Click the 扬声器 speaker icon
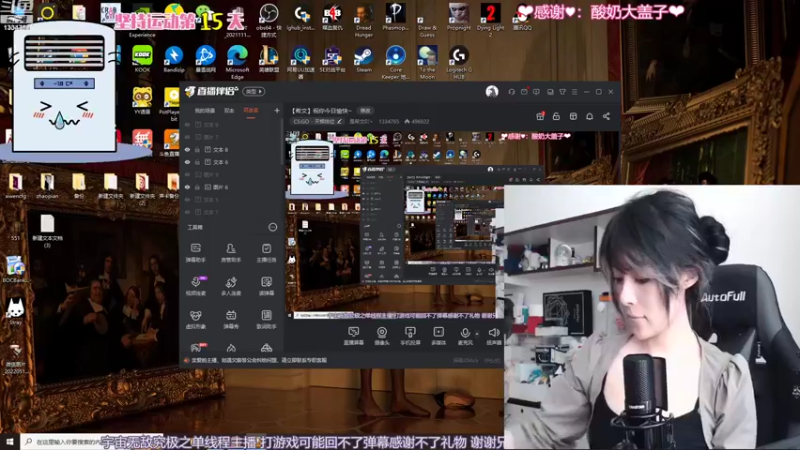 494,333
